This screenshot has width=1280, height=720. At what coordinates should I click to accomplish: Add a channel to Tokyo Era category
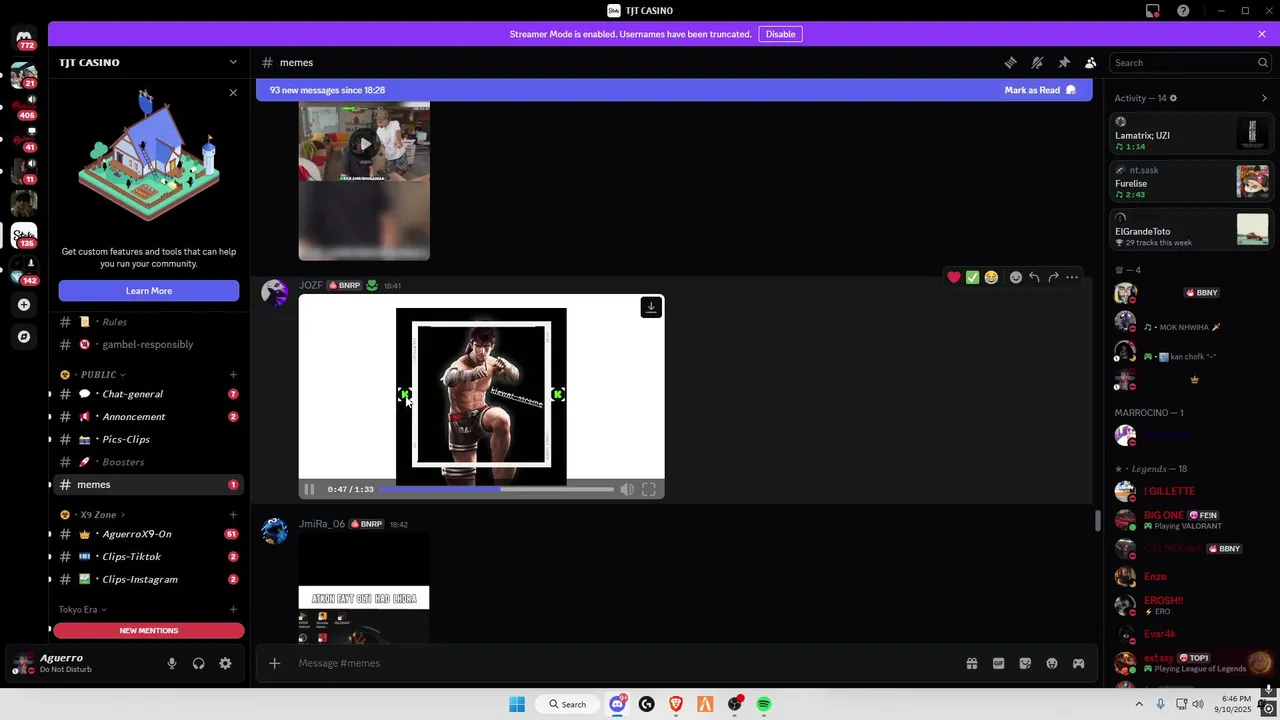click(233, 609)
